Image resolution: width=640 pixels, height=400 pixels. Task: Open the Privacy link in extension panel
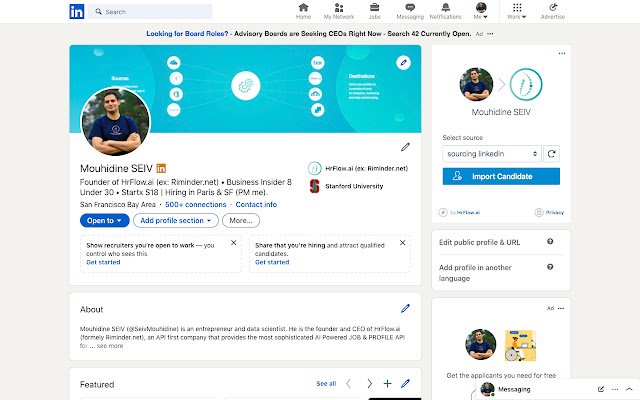coord(549,213)
